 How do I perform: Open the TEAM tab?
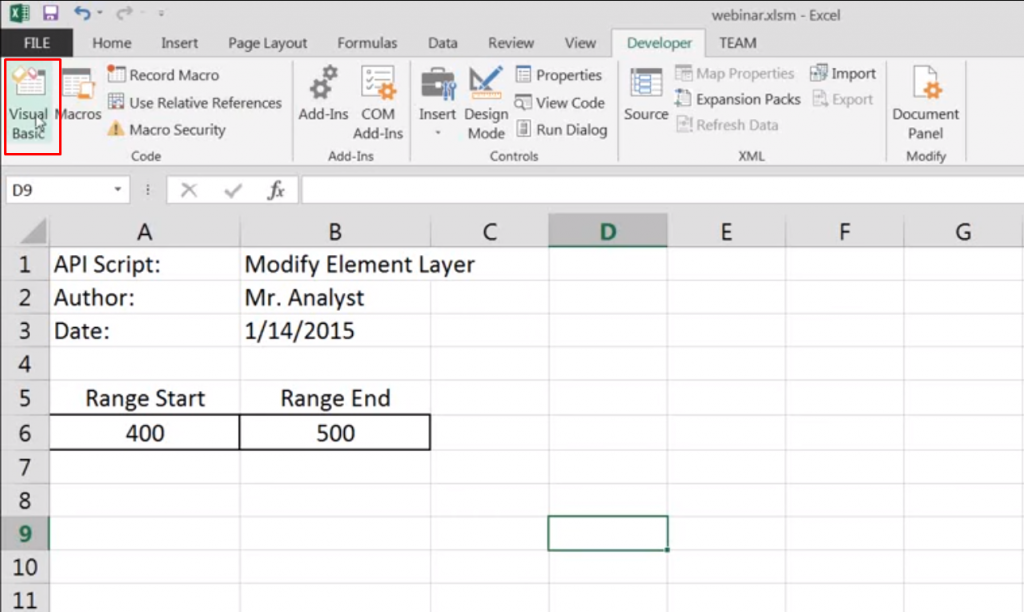[738, 43]
